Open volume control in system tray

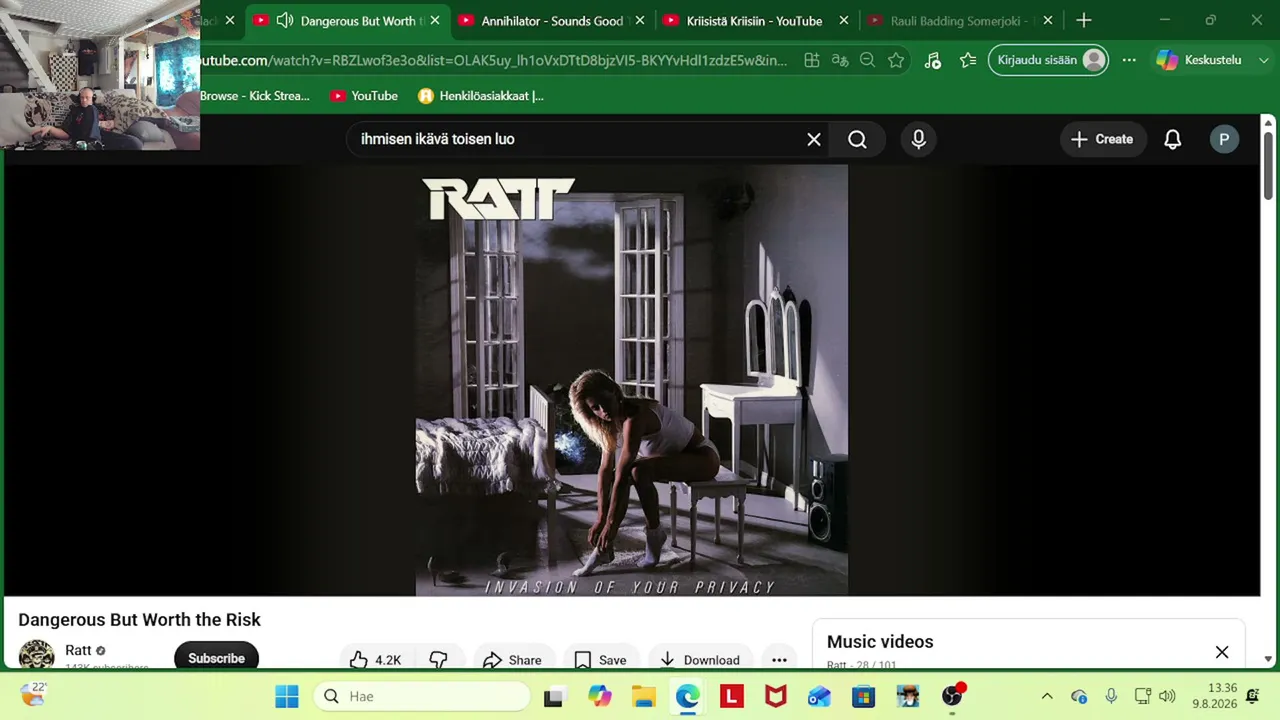(x=1167, y=696)
